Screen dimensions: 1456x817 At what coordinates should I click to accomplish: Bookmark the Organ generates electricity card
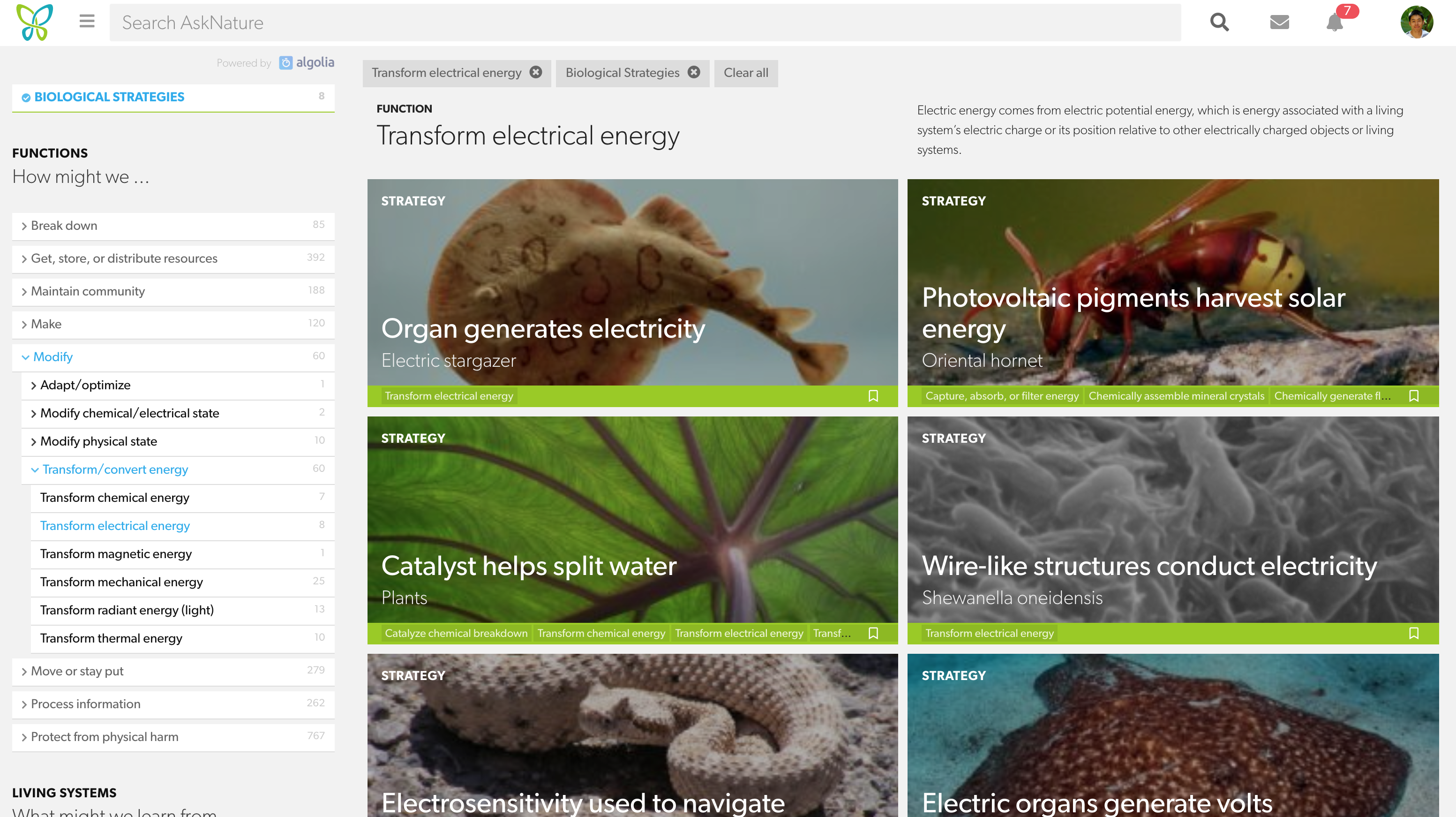click(873, 396)
